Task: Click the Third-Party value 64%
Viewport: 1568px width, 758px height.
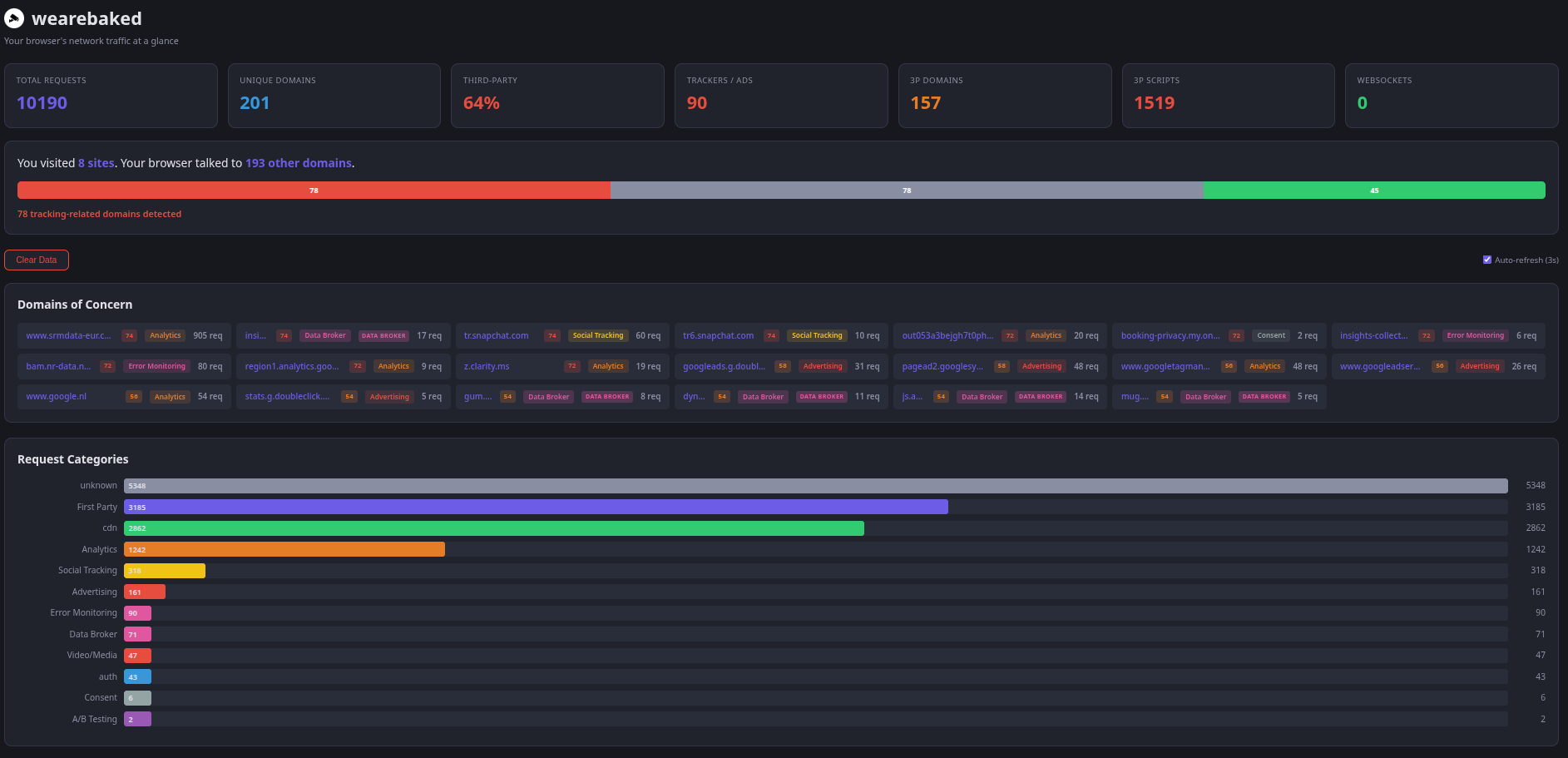Action: point(482,103)
